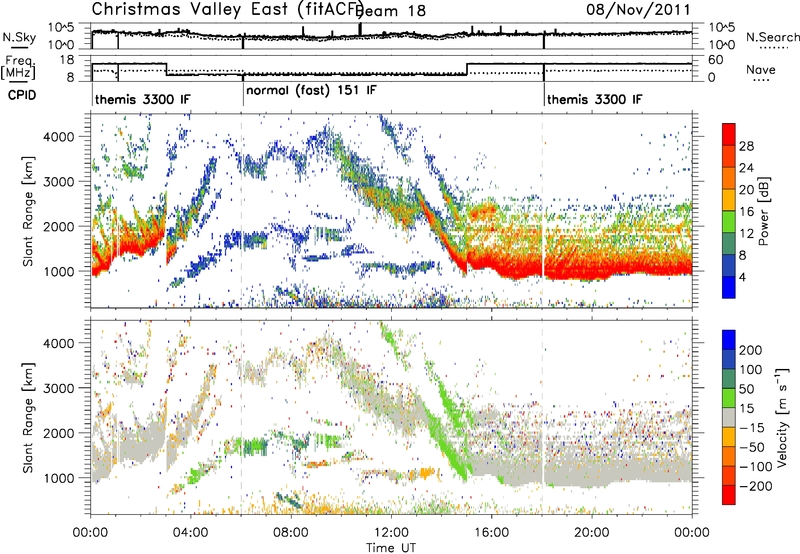
Task: Click the red bottom segment of the Velocity color bar
Action: point(729,495)
